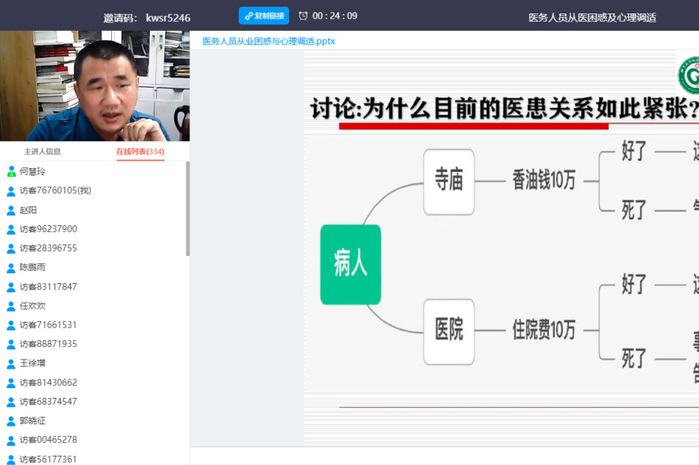Click the user icon beside 访客96237900

11,229
